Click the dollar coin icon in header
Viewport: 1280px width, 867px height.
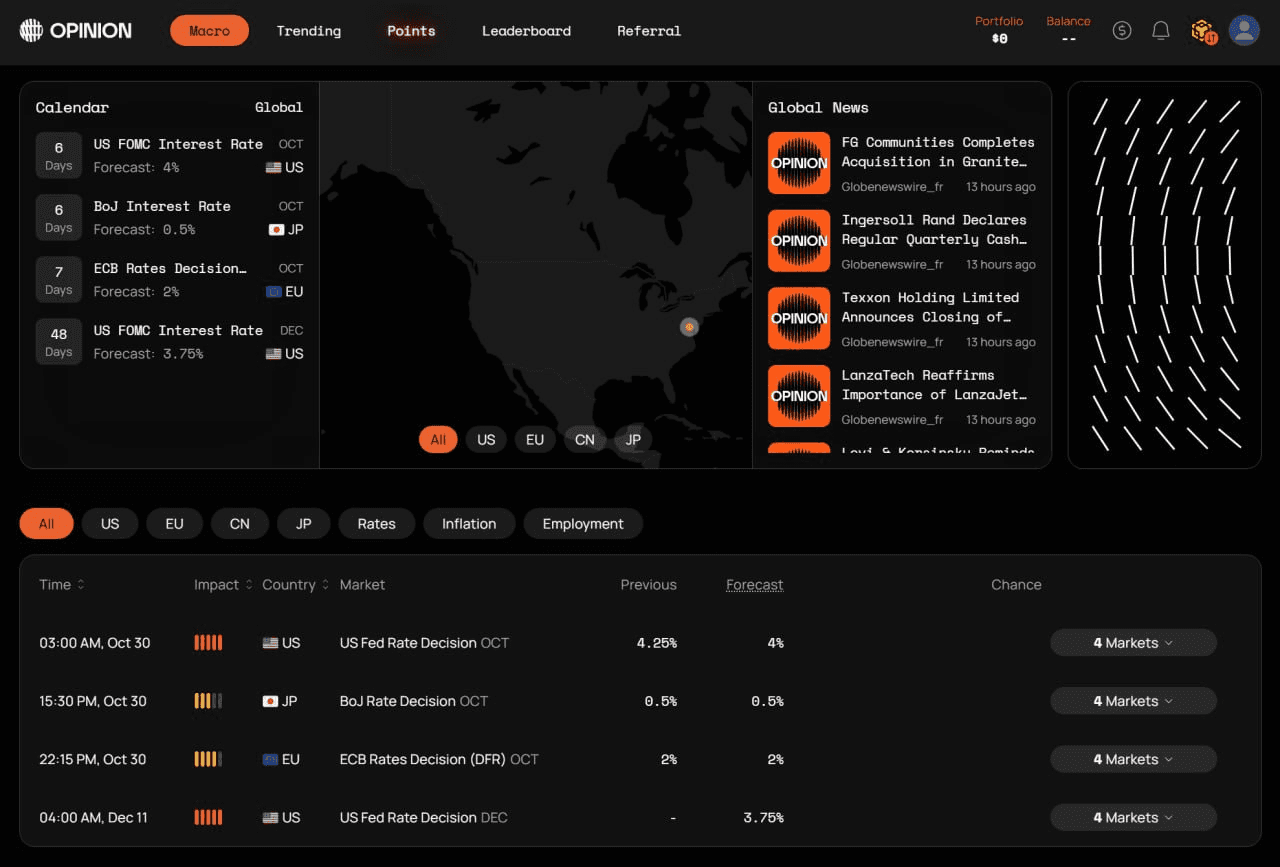[1121, 31]
